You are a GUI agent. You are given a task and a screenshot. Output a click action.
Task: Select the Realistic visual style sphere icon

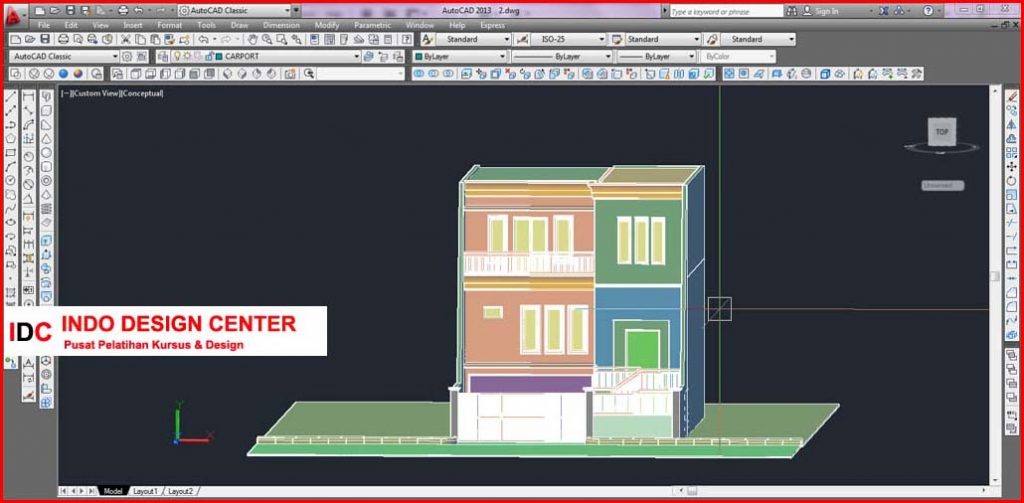(x=64, y=74)
